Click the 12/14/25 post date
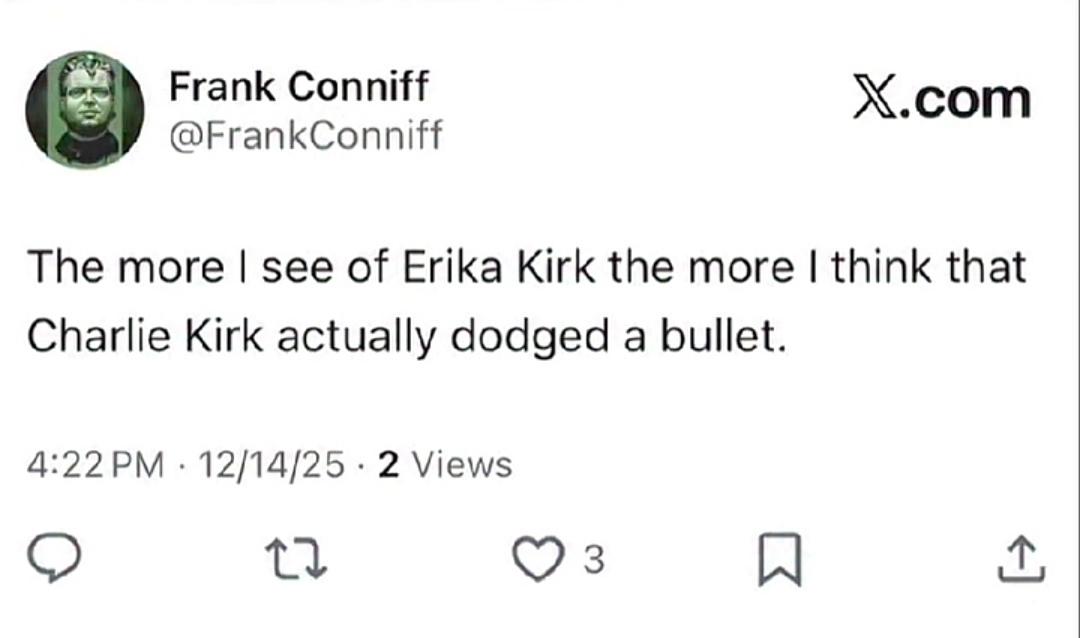Viewport: 1080px width, 638px height. 272,465
